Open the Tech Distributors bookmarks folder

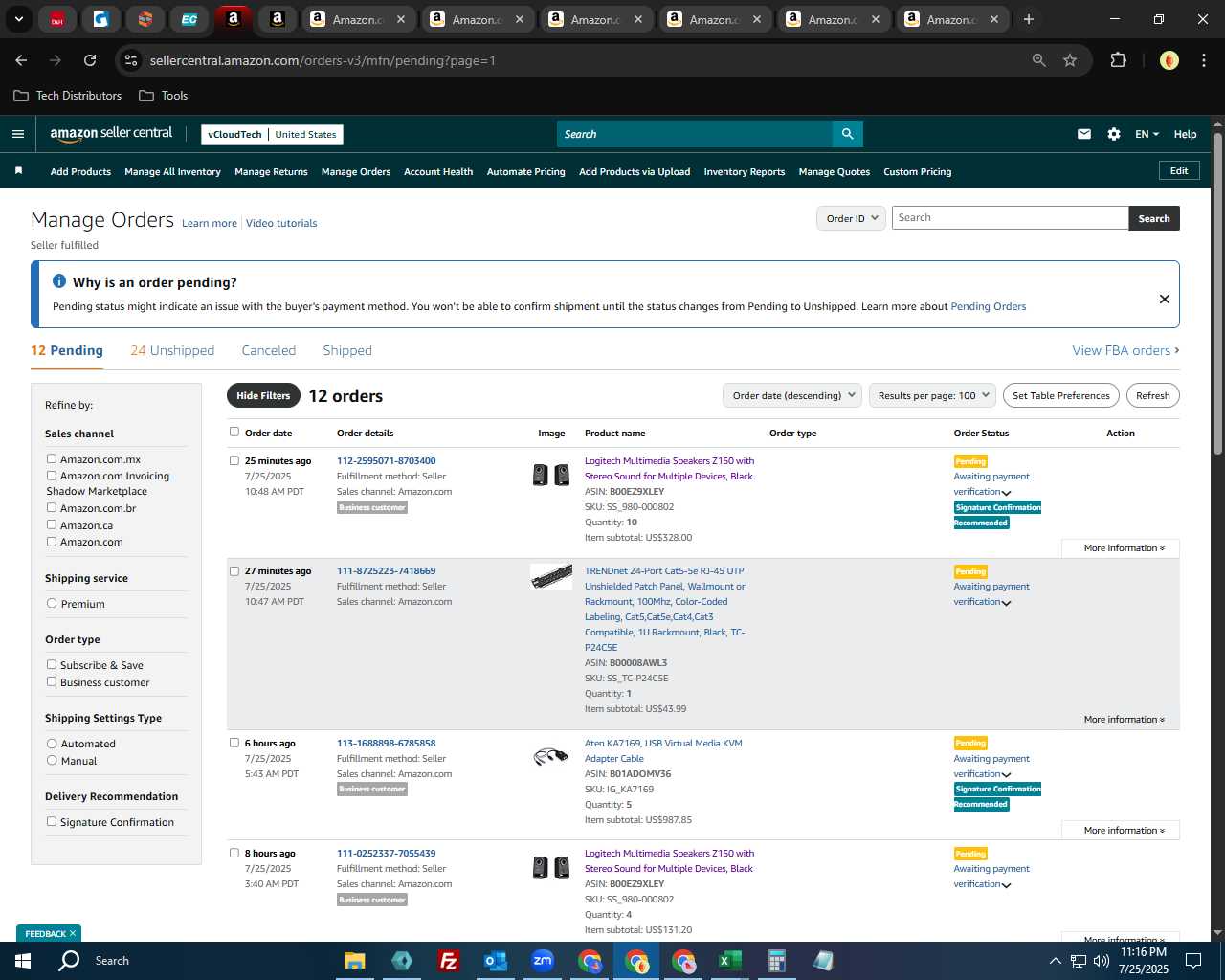pyautogui.click(x=67, y=96)
